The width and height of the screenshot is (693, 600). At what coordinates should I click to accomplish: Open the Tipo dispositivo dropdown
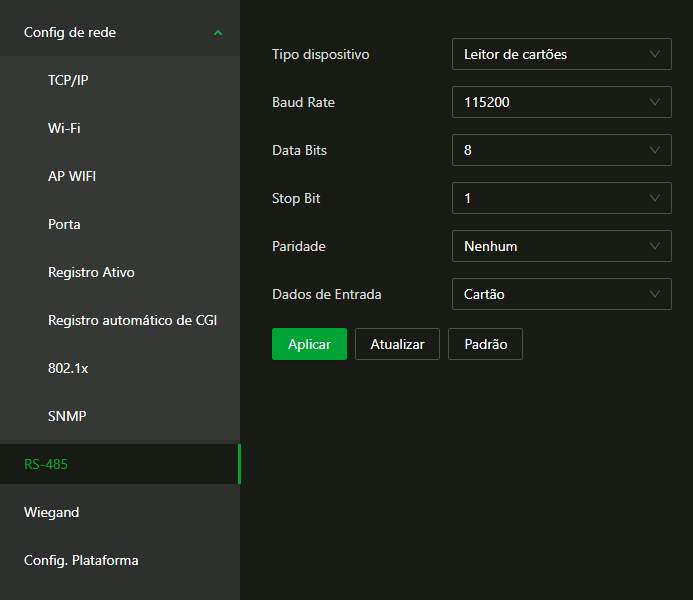(562, 54)
